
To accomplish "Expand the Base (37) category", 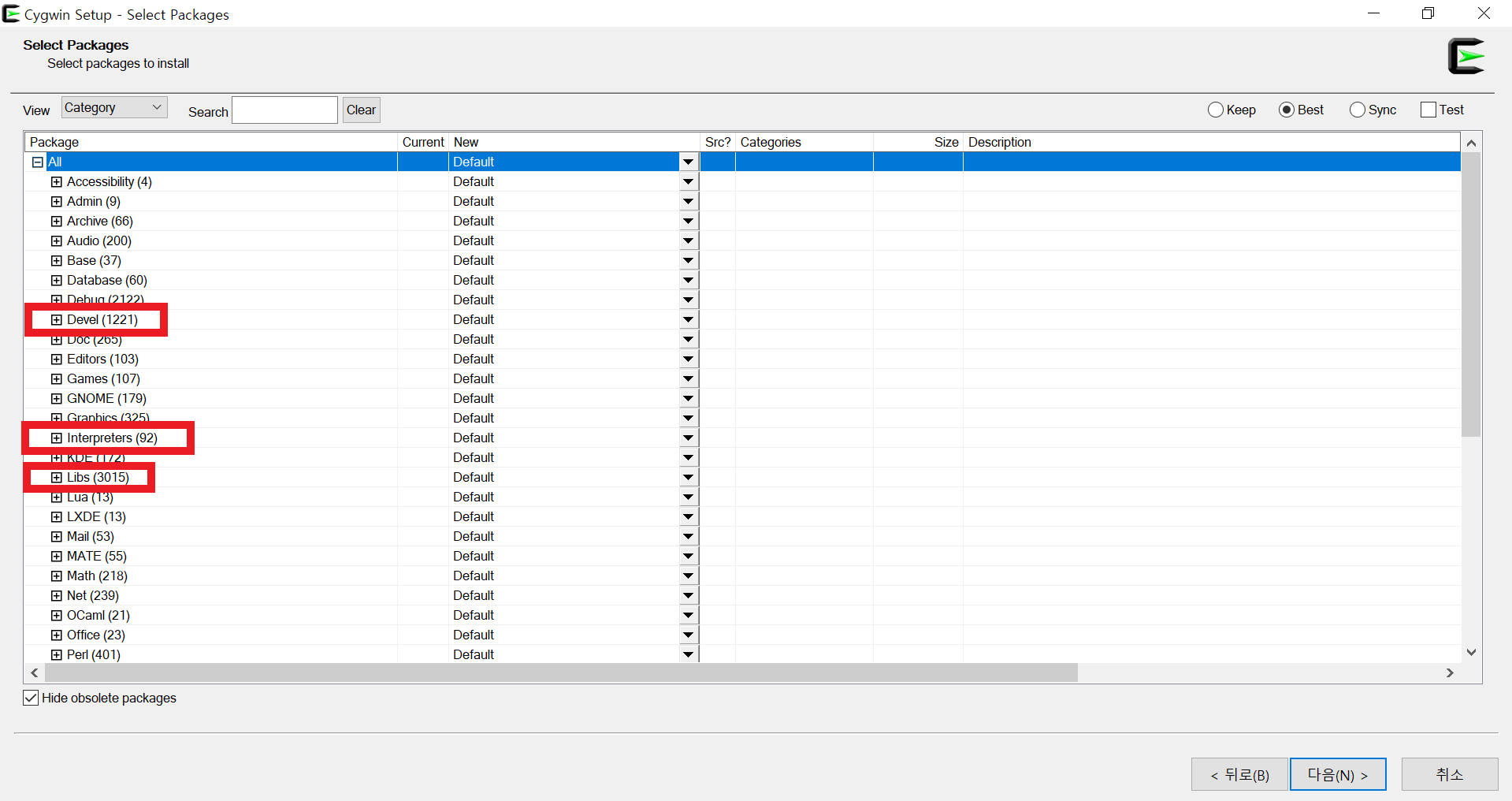I will [57, 261].
